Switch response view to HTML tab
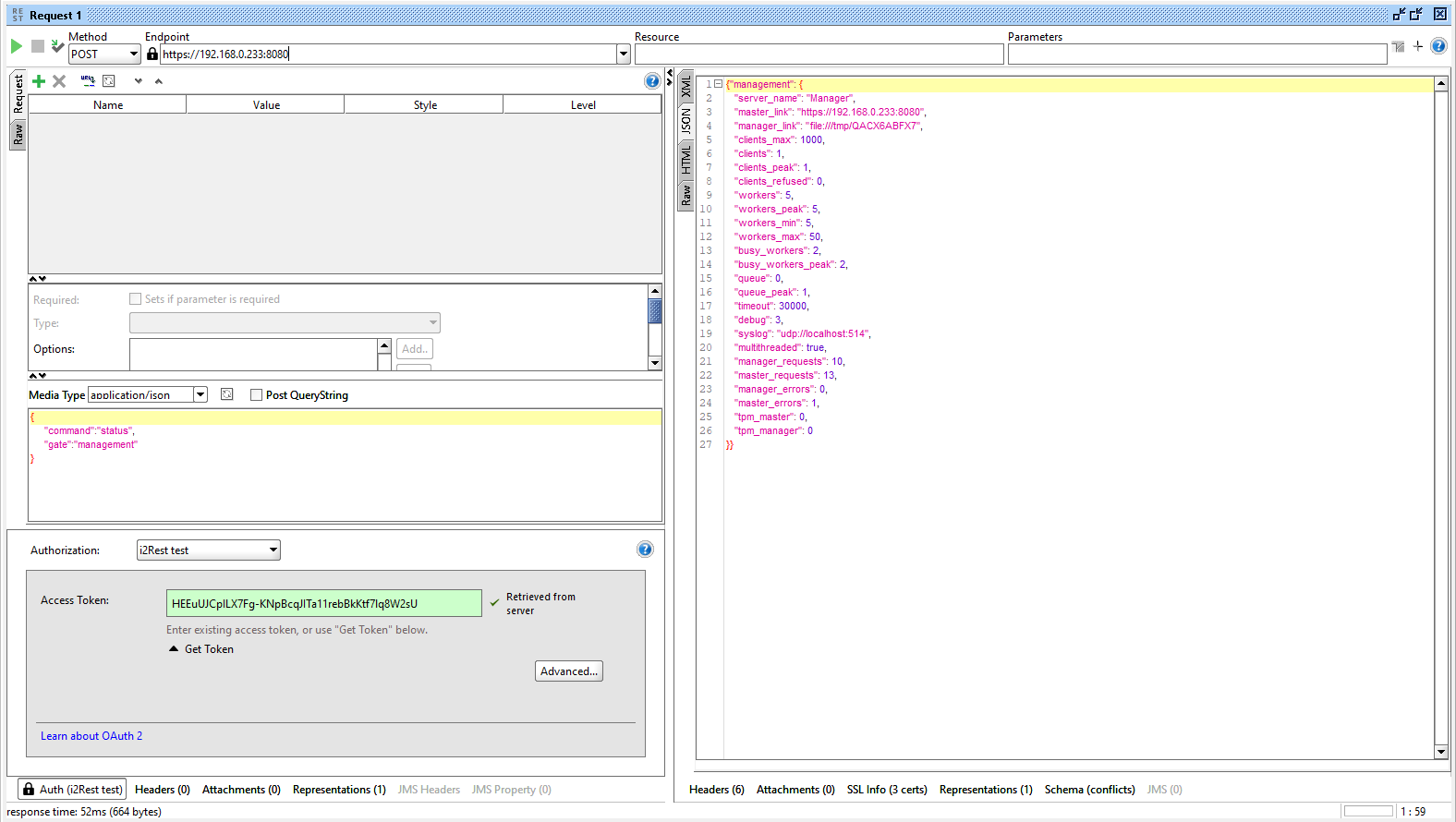 pyautogui.click(x=686, y=160)
